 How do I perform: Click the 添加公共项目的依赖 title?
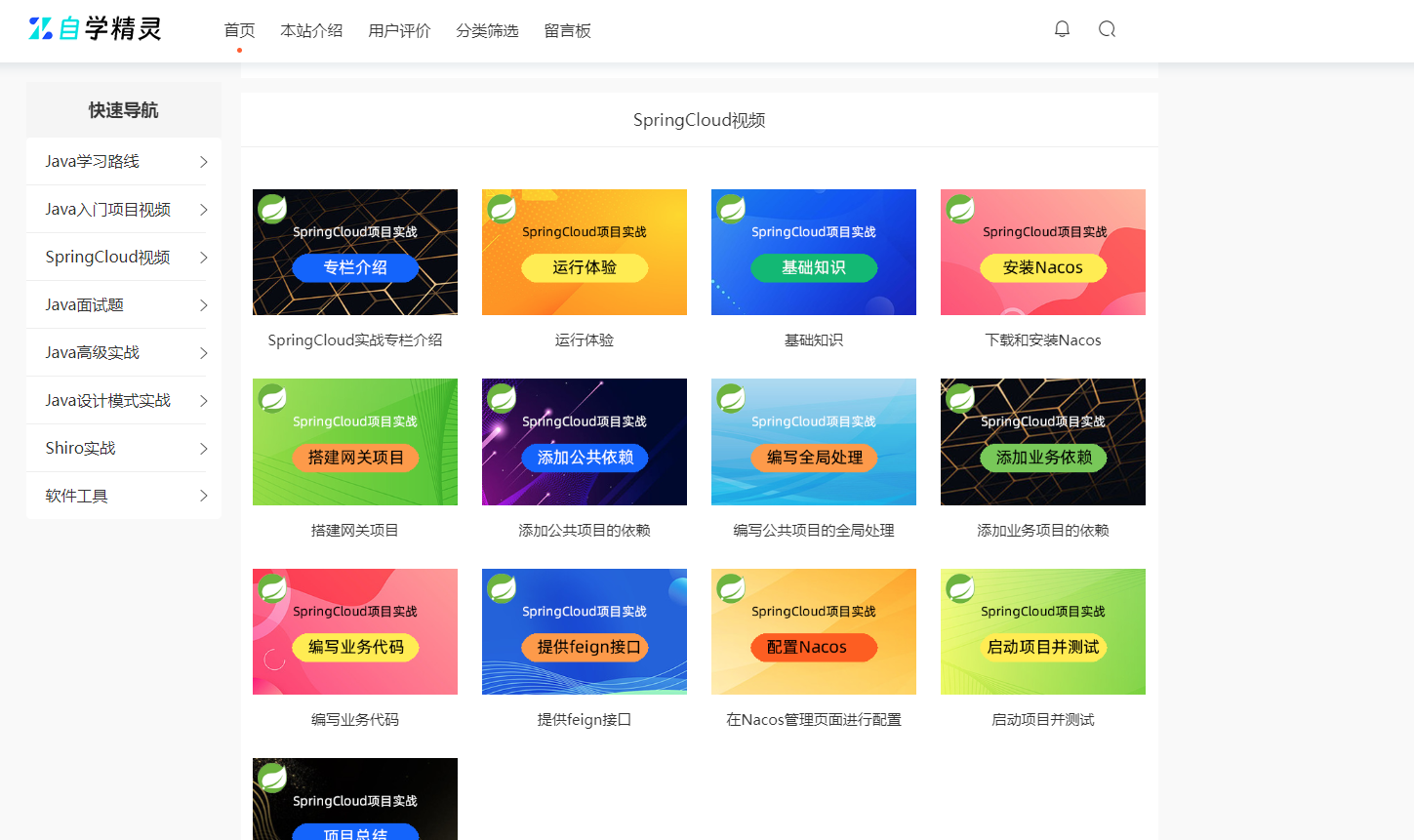click(x=585, y=531)
